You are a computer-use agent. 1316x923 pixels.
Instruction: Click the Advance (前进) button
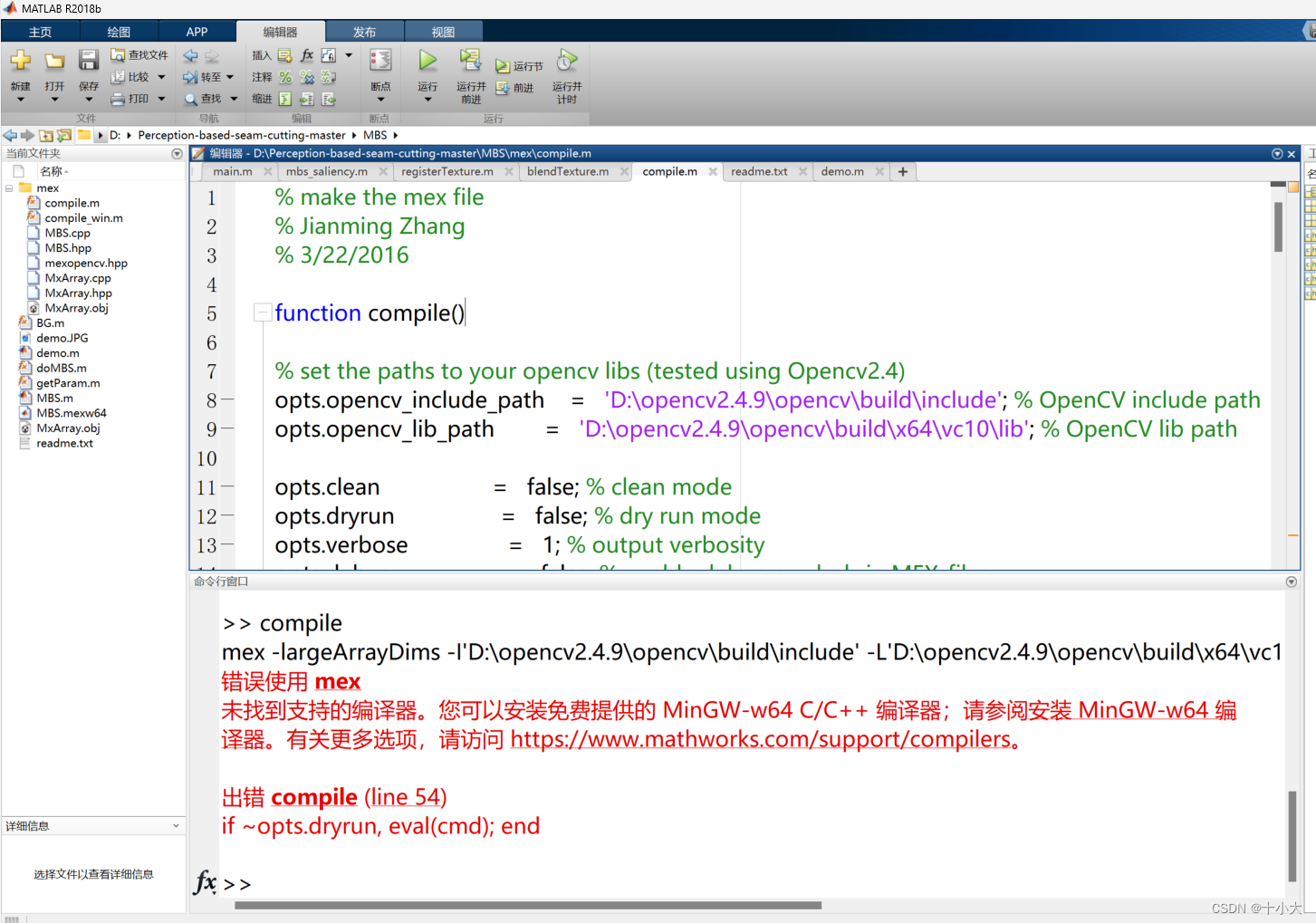pyautogui.click(x=514, y=88)
